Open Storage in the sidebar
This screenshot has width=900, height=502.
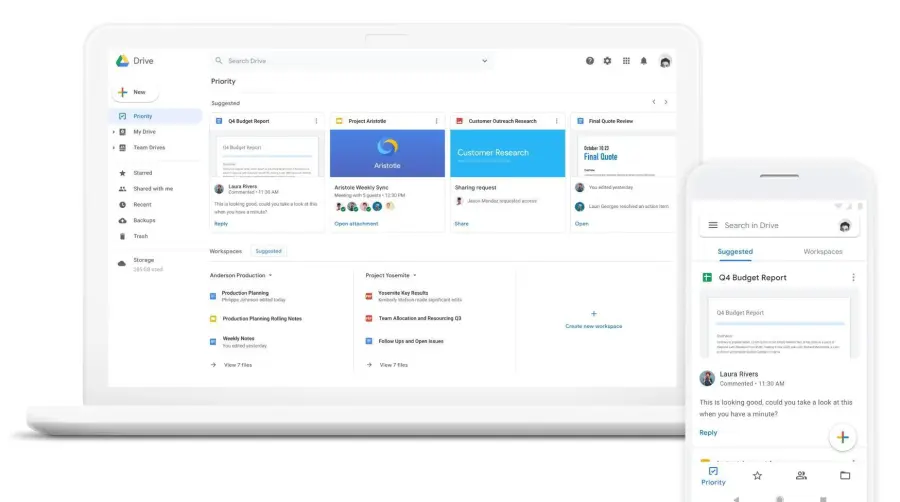tap(143, 260)
